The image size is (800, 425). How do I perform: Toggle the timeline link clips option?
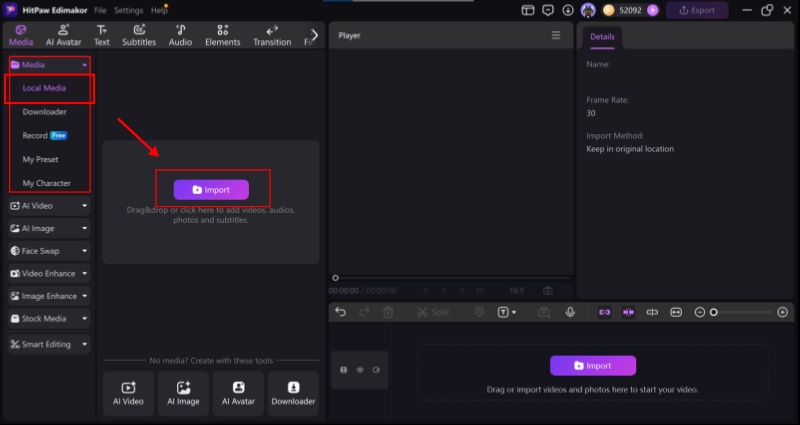coord(605,312)
